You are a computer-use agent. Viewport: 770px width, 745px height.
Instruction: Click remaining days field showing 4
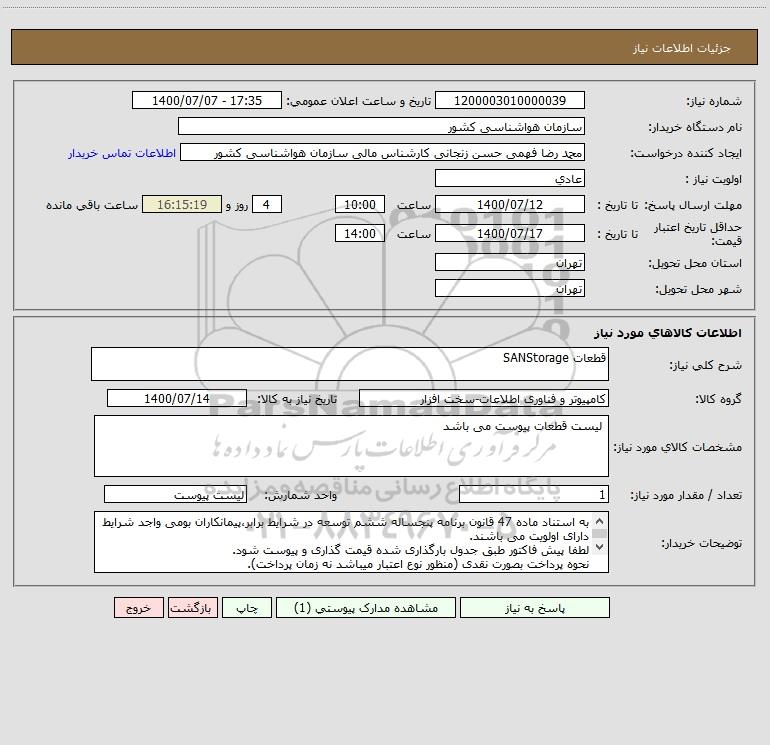[267, 204]
